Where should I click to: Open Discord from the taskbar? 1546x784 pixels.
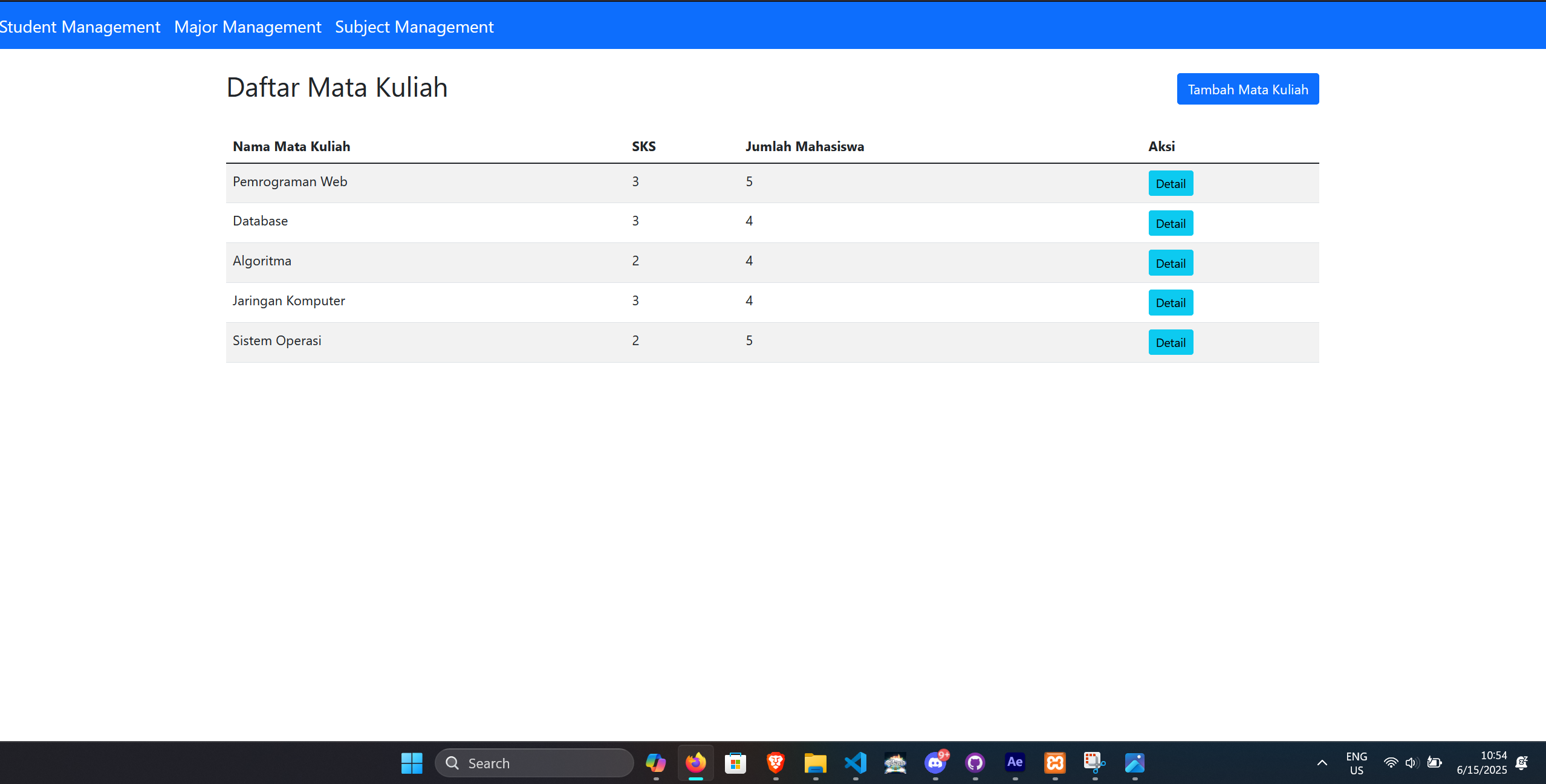pos(935,763)
